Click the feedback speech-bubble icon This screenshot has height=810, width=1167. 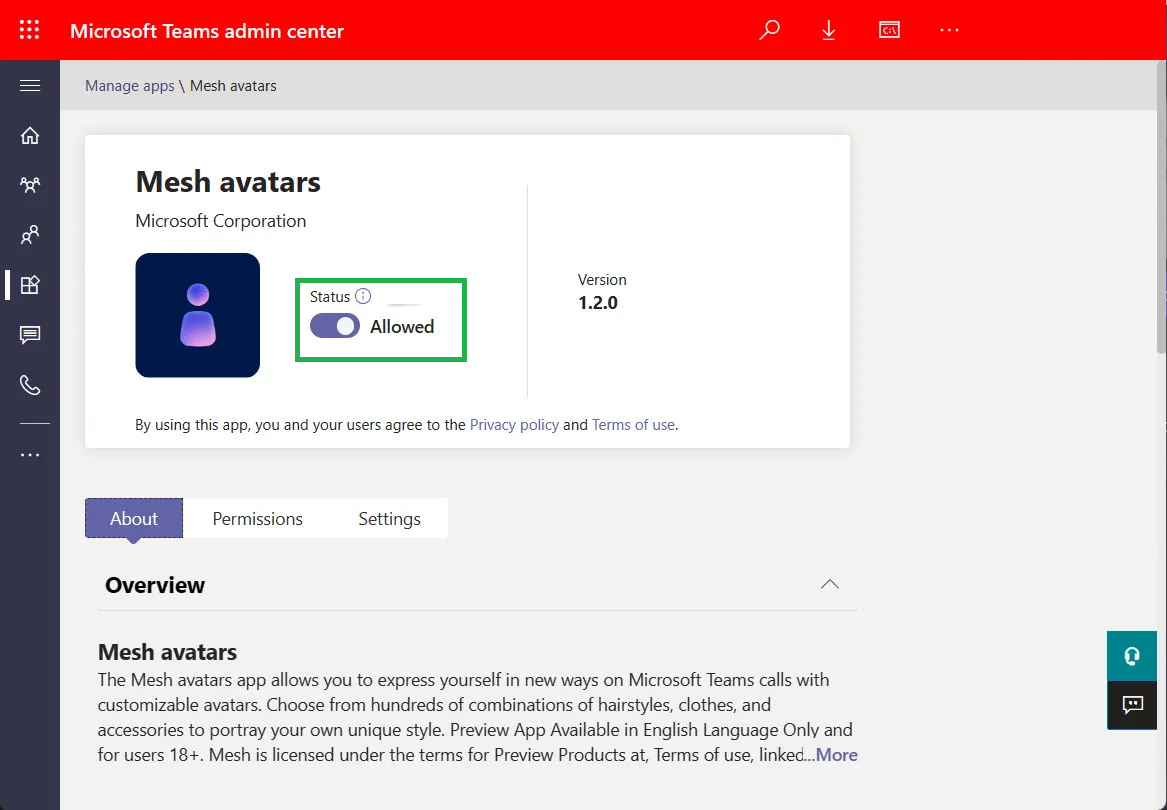1131,705
